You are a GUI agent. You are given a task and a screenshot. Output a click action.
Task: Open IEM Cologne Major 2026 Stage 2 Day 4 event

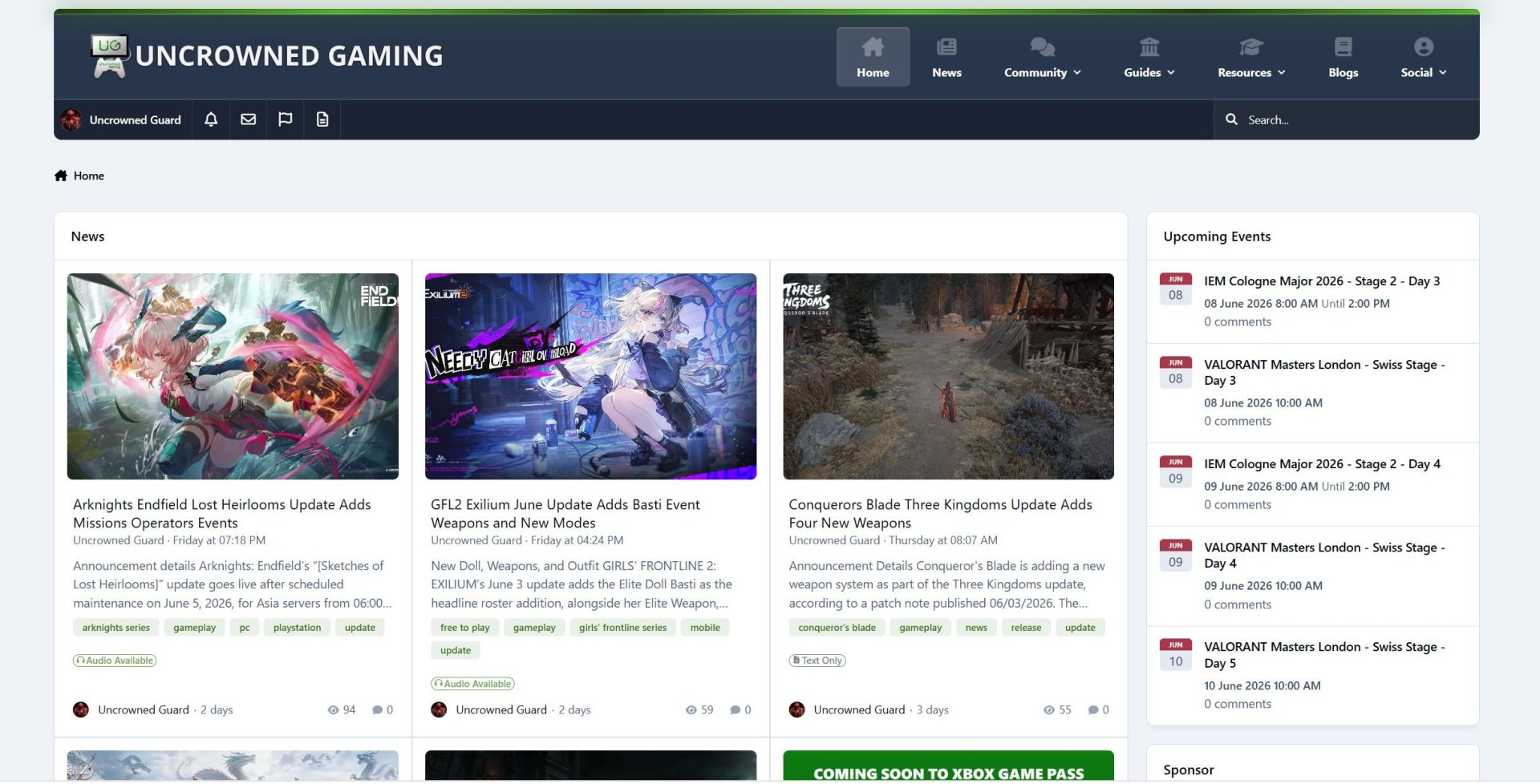(1322, 464)
